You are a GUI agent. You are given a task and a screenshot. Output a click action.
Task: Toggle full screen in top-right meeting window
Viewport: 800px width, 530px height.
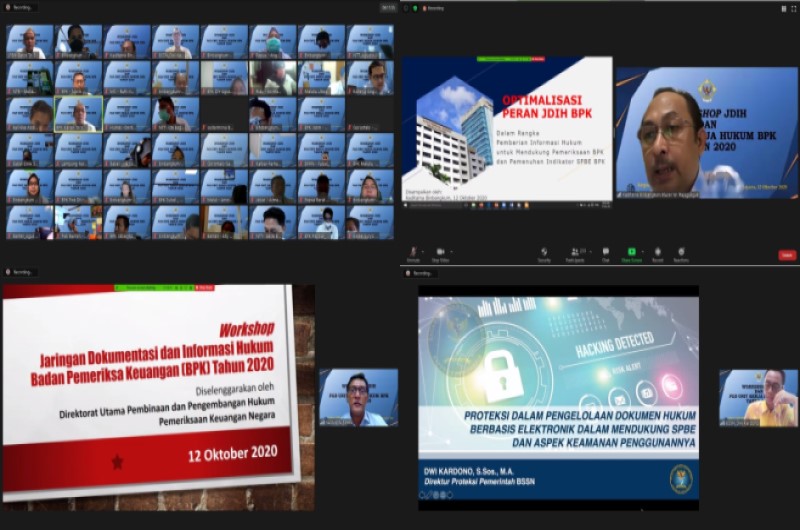(x=794, y=9)
